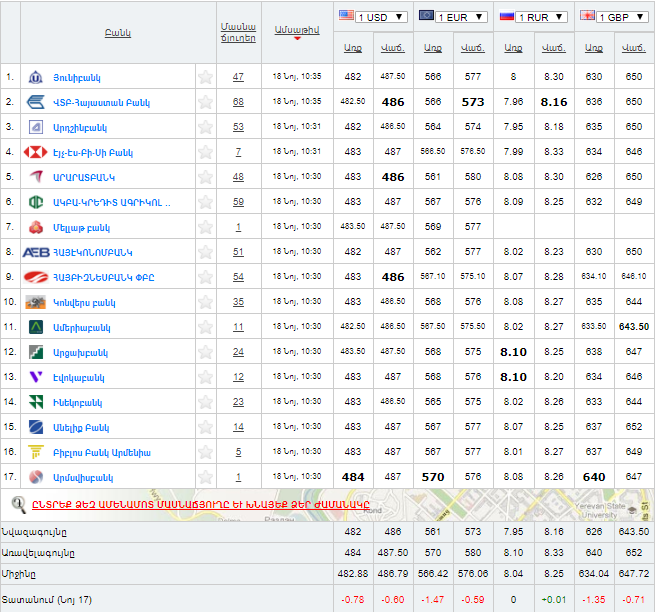Screen dimensions: 655x612
Task: Sort by RUR buy column header
Action: pyautogui.click(x=513, y=48)
